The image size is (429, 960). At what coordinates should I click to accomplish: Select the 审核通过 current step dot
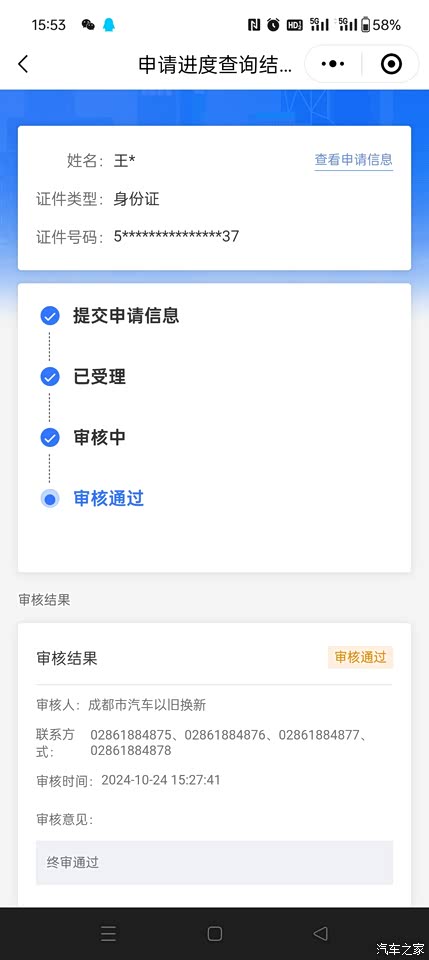tap(50, 499)
